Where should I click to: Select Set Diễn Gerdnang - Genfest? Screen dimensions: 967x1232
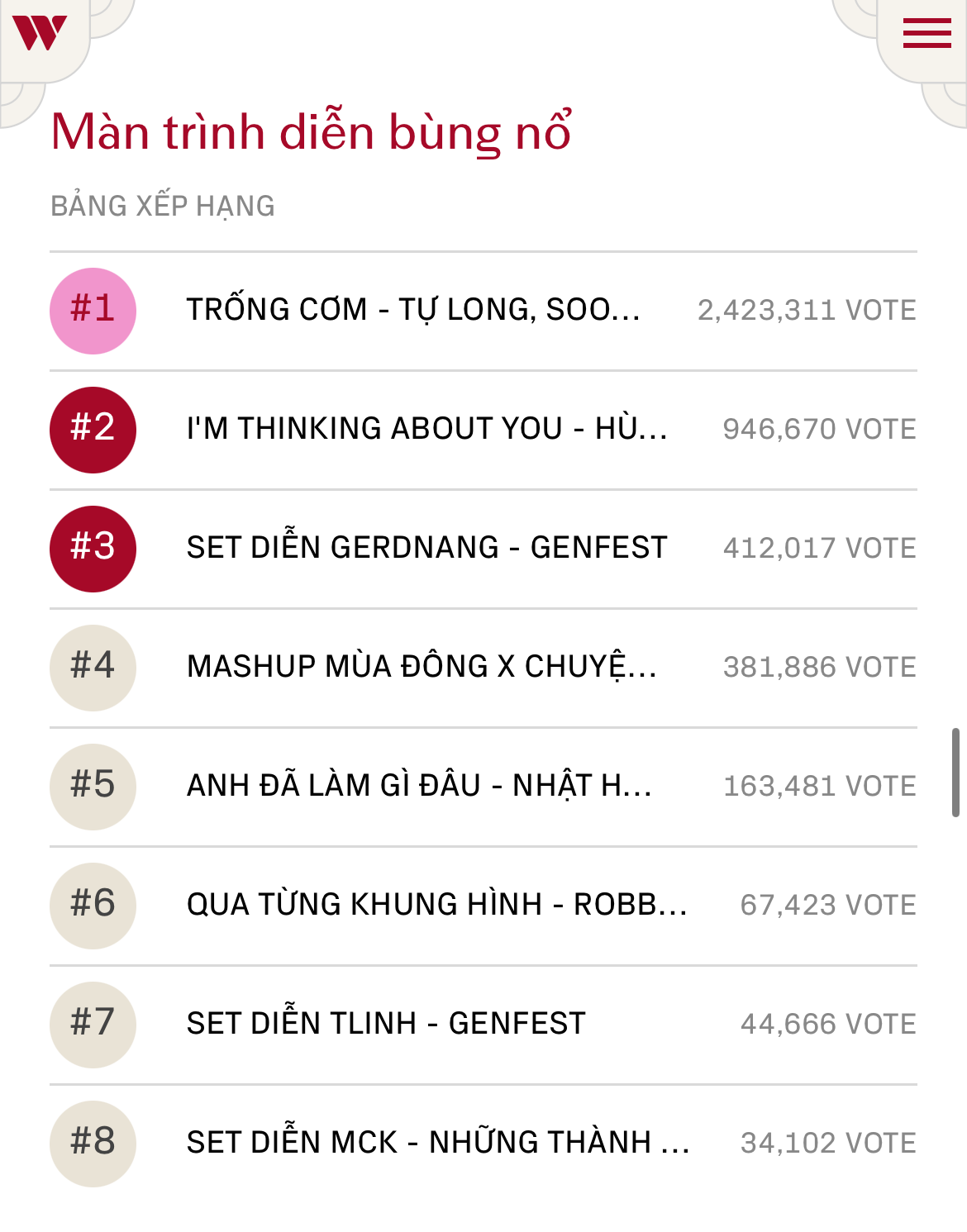[x=426, y=548]
